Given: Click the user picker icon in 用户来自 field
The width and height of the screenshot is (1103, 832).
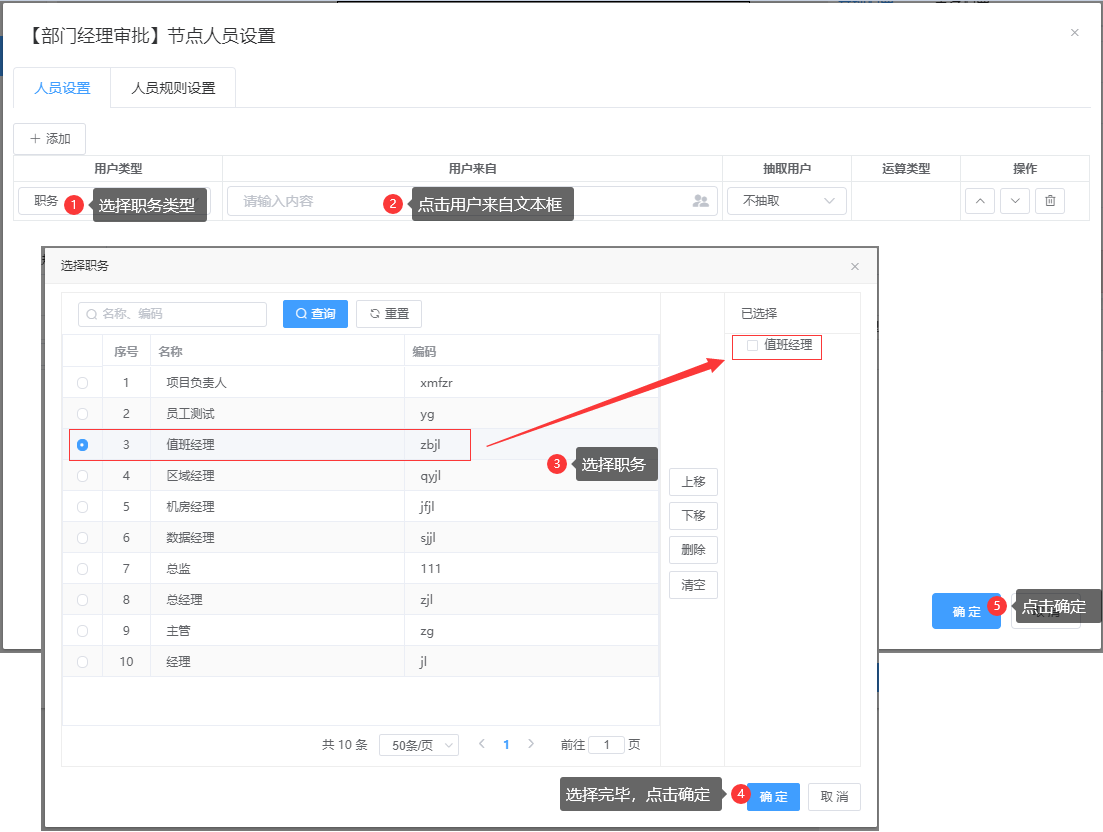Looking at the screenshot, I should tap(700, 201).
